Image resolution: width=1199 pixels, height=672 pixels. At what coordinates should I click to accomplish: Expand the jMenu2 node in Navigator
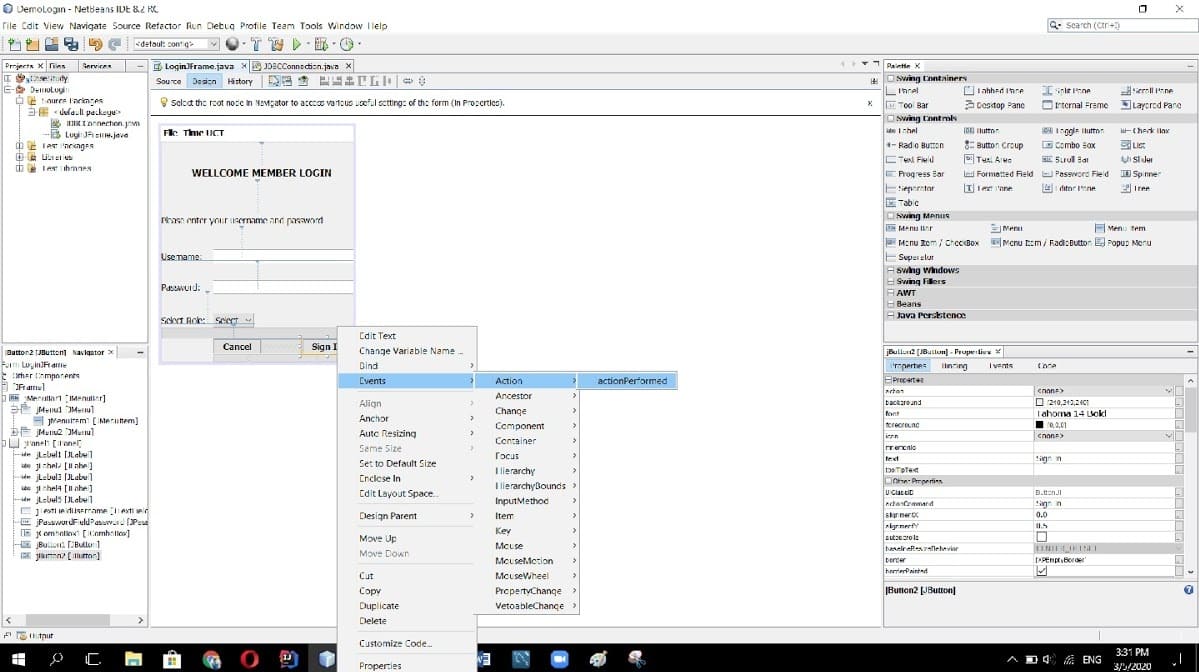[x=16, y=431]
